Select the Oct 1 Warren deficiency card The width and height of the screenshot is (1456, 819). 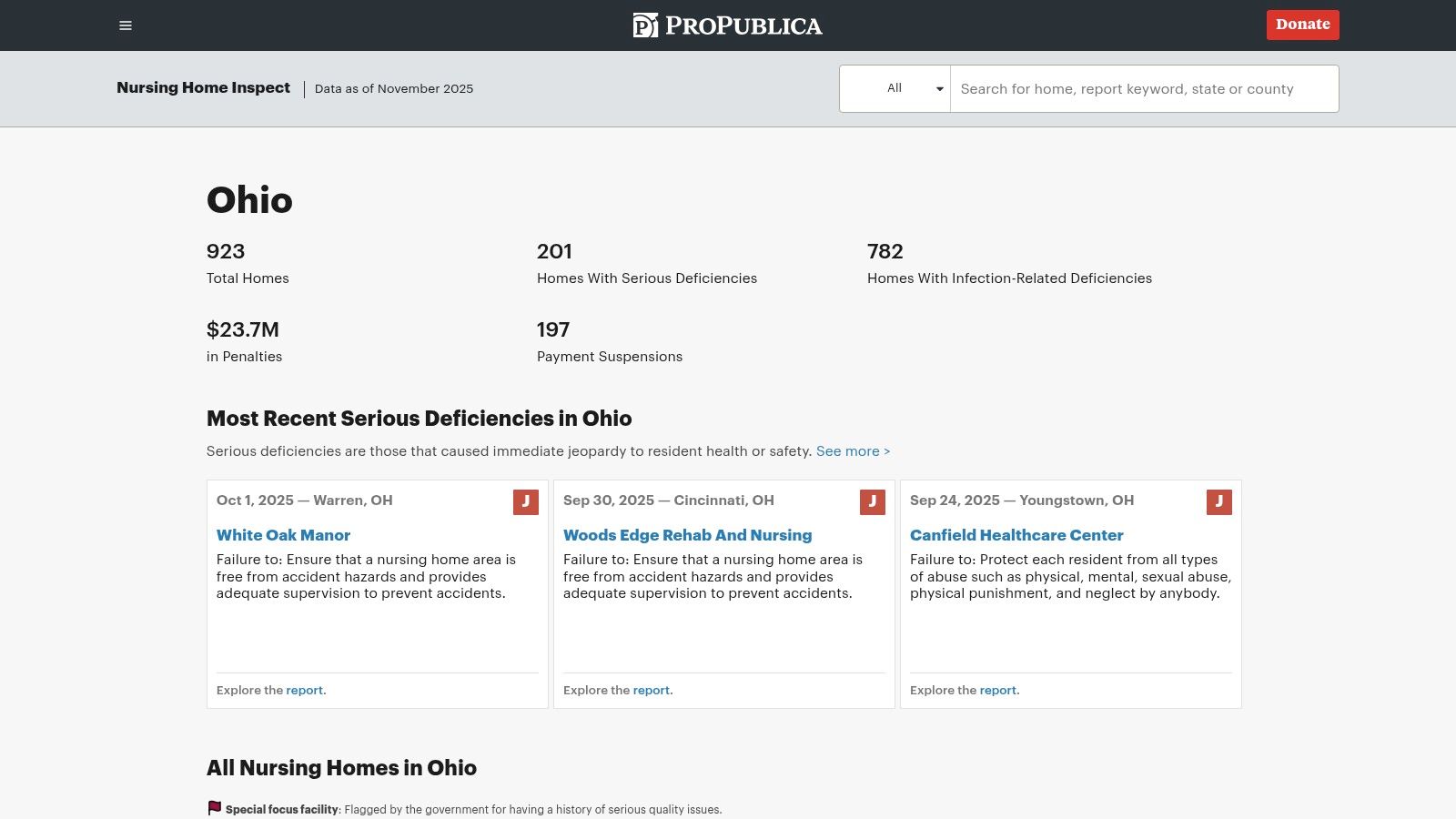[x=377, y=593]
